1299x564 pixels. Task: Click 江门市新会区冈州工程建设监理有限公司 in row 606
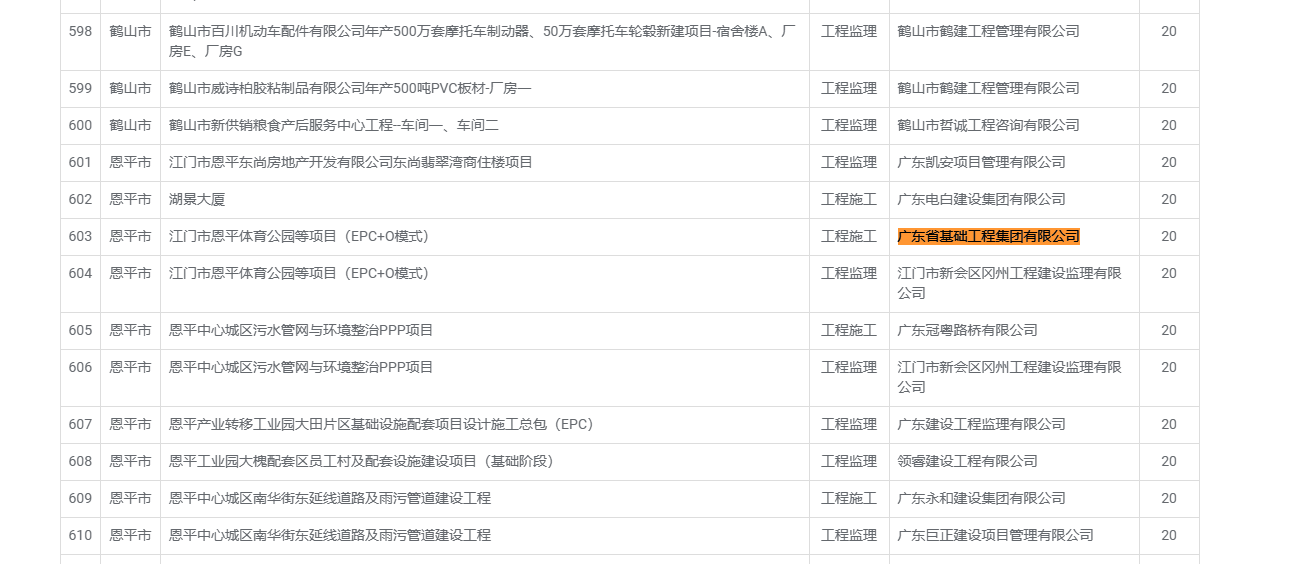[x=1010, y=378]
